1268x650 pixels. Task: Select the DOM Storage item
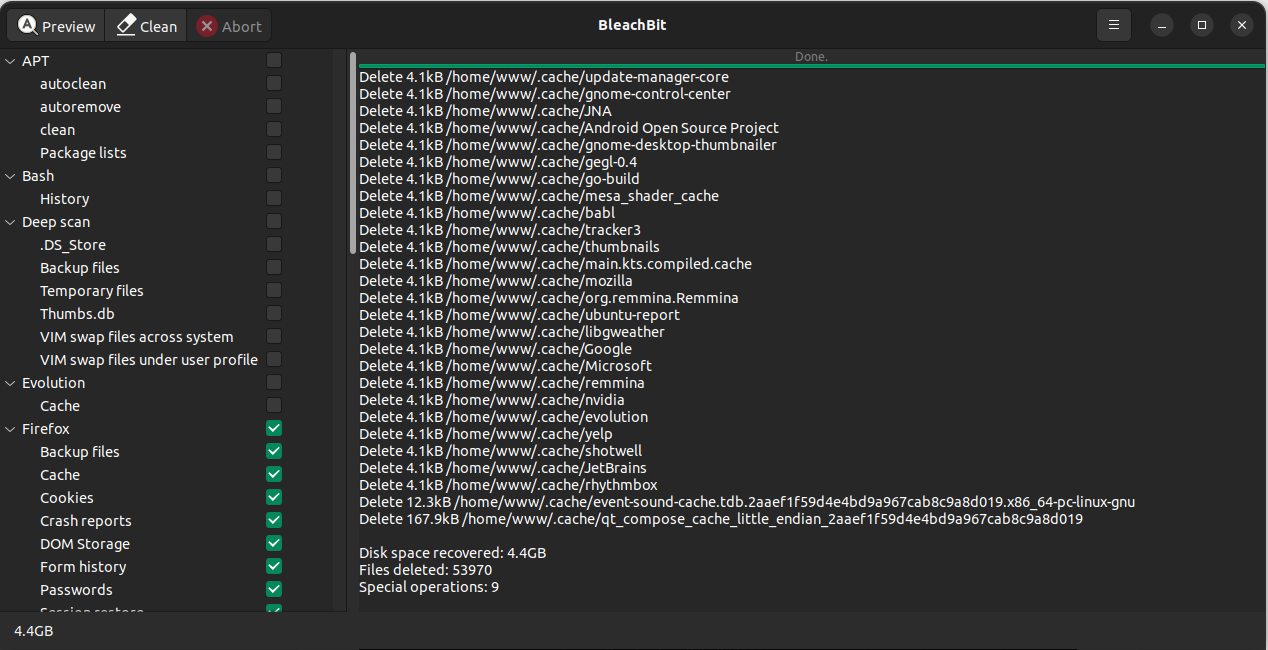(85, 544)
